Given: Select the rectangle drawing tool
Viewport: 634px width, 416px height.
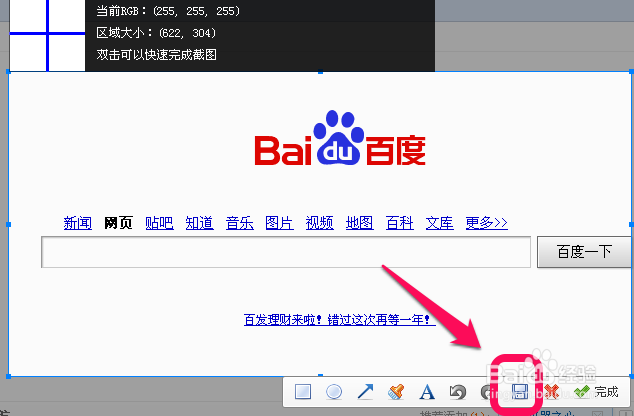Looking at the screenshot, I should 303,391.
